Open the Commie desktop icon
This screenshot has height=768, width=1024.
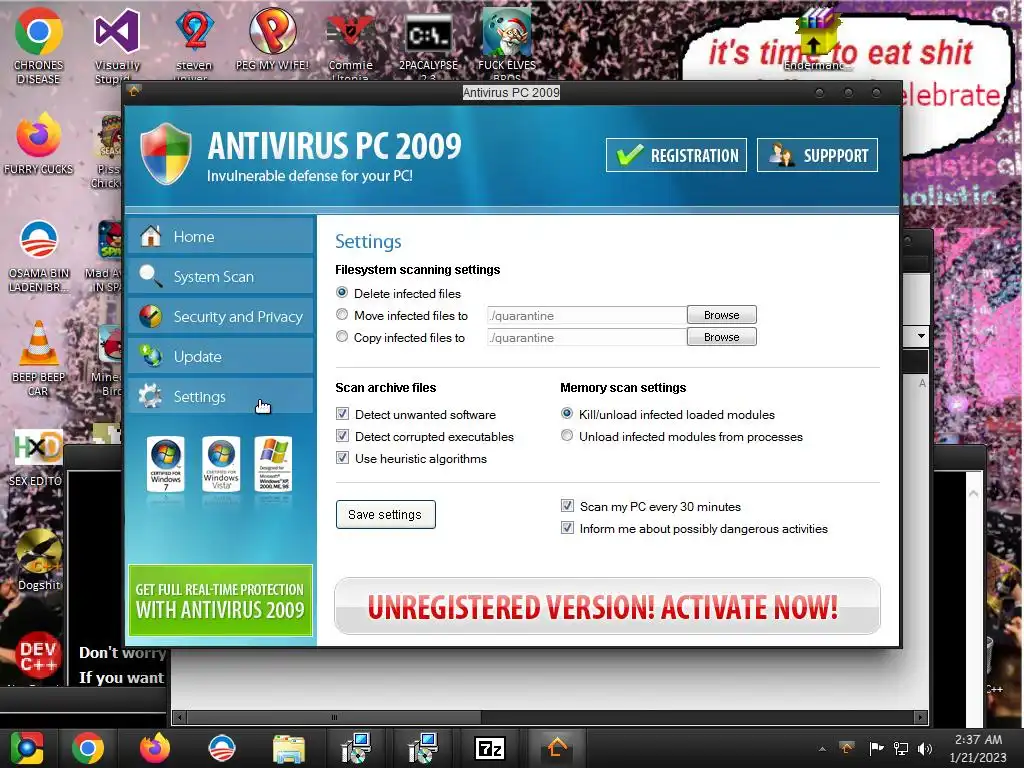click(351, 42)
